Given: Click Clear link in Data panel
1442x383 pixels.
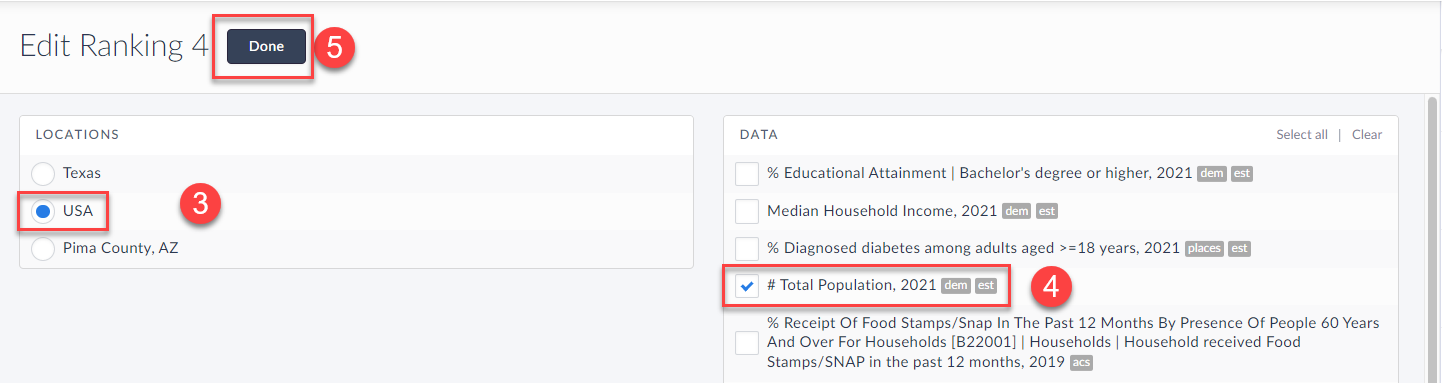Looking at the screenshot, I should coord(1367,134).
